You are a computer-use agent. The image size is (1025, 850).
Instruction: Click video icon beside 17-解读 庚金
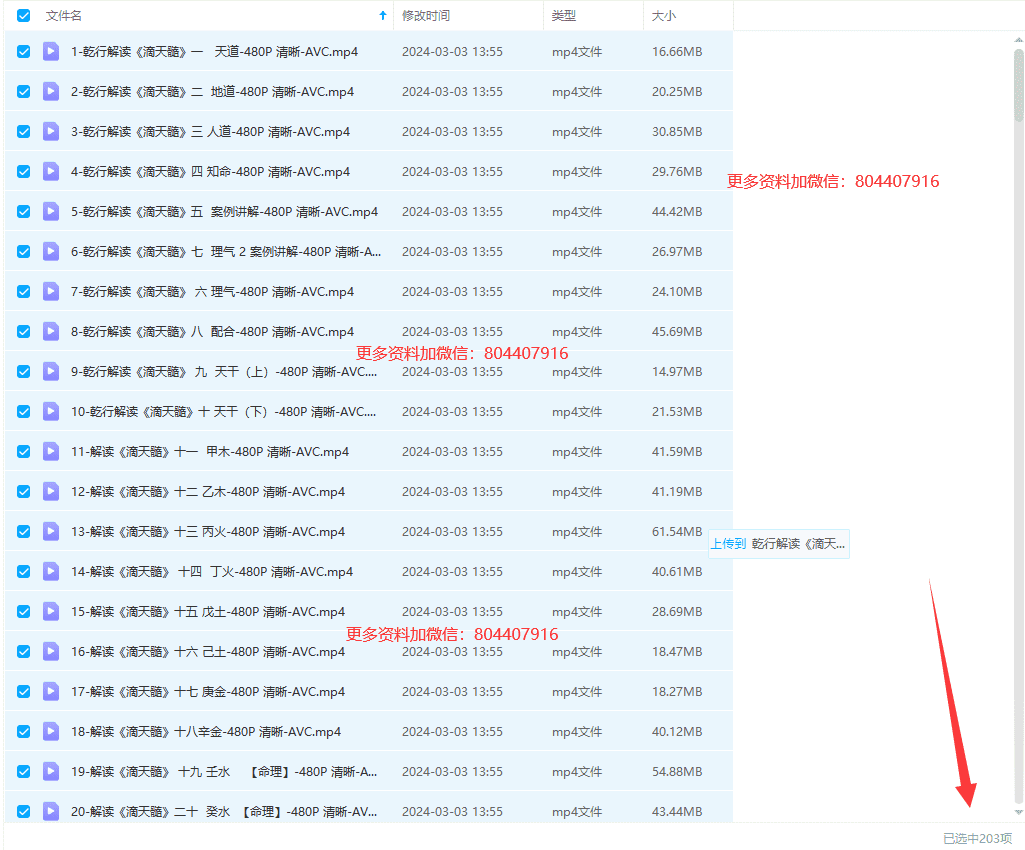(51, 692)
